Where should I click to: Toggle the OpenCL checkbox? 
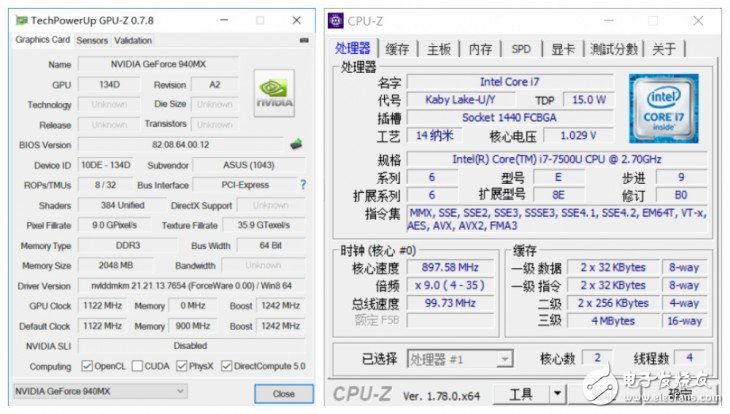pos(87,366)
